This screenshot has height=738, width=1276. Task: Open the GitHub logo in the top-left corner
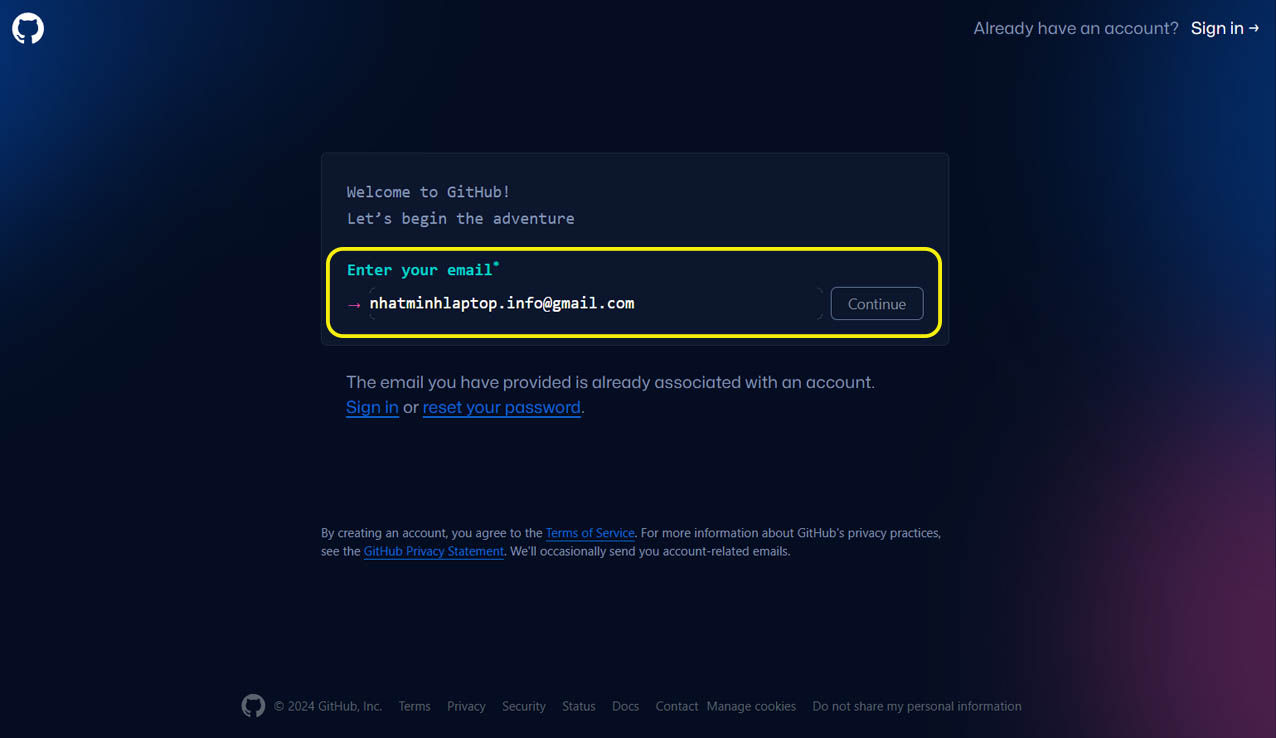point(28,28)
